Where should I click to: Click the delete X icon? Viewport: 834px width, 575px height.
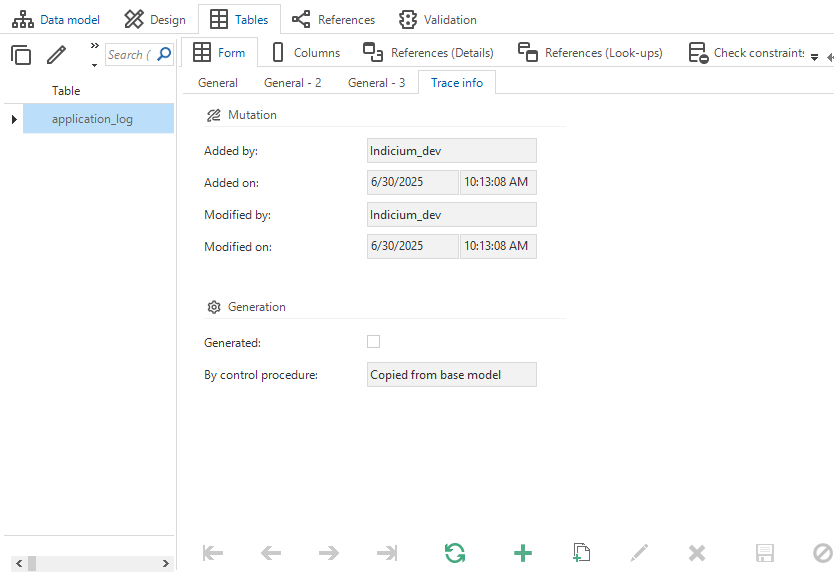697,553
